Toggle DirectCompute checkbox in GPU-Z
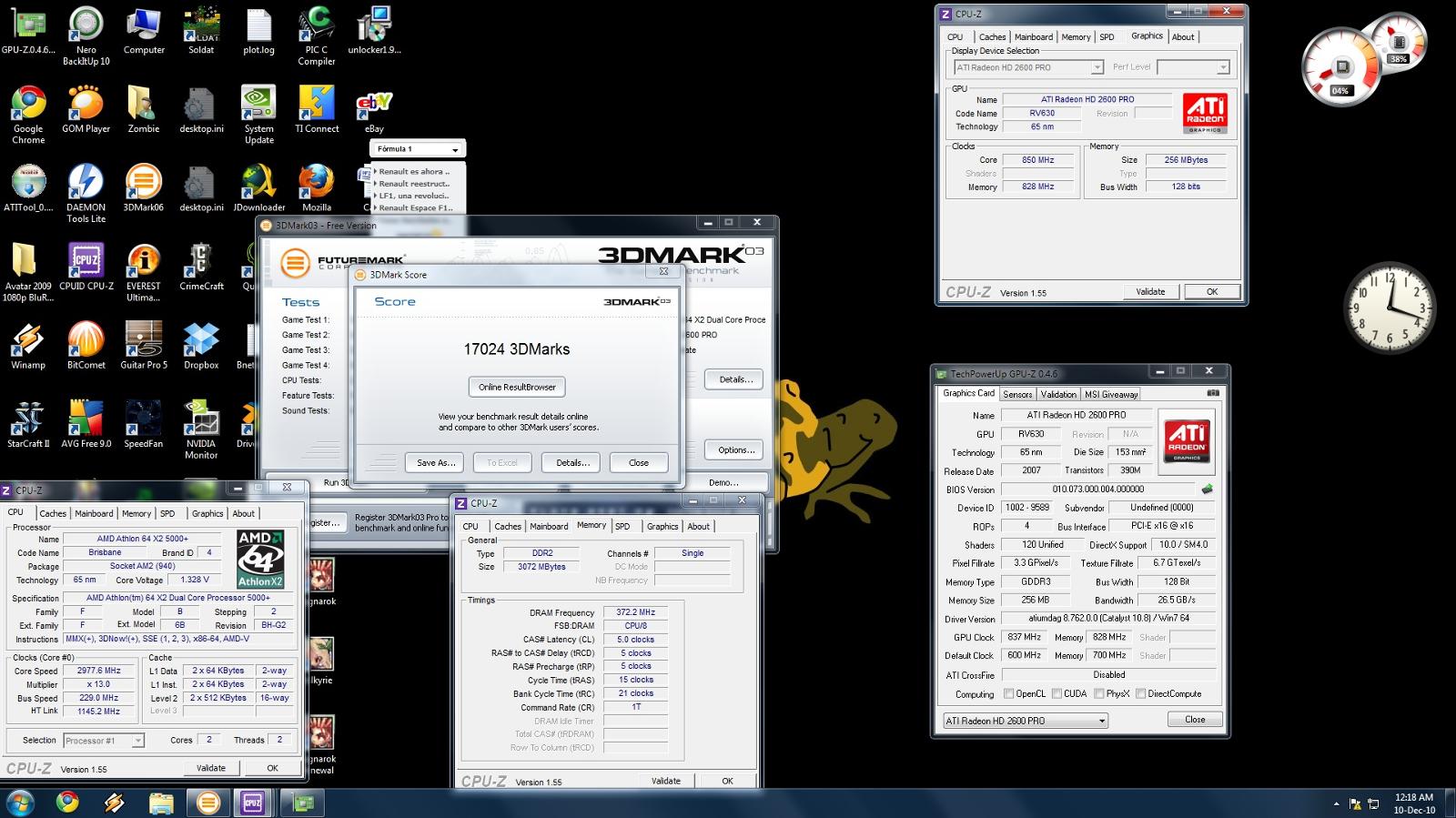This screenshot has width=1456, height=818. click(1140, 693)
